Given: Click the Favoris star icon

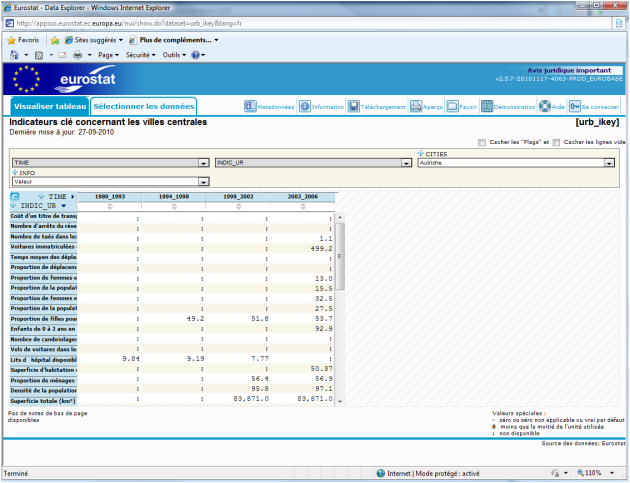Looking at the screenshot, I should (x=12, y=40).
